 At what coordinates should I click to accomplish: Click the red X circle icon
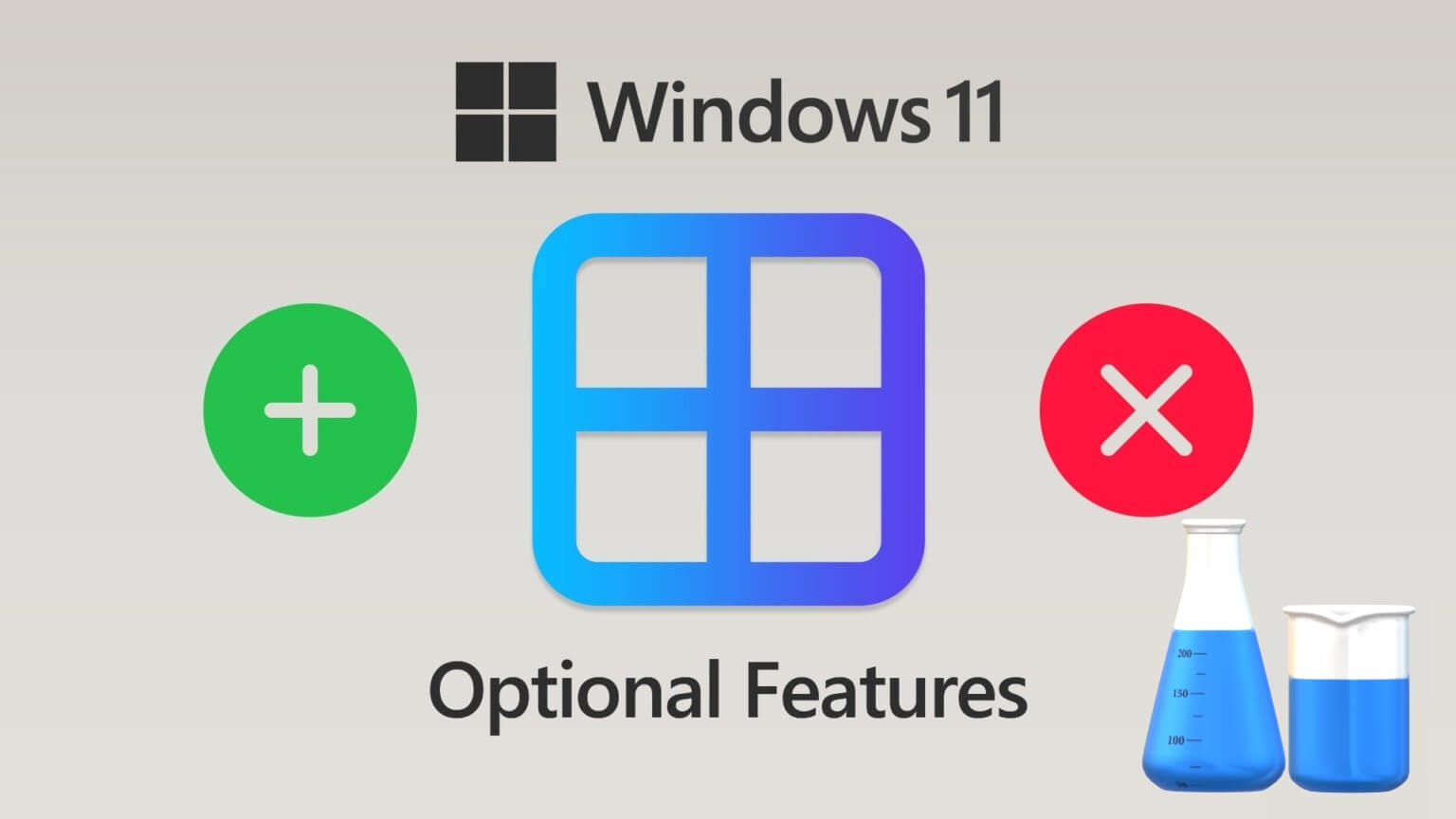point(1146,409)
